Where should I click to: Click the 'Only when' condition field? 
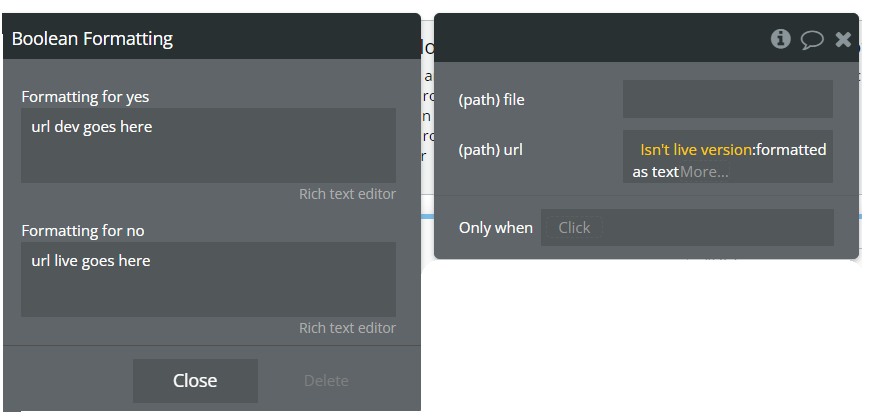click(x=686, y=227)
